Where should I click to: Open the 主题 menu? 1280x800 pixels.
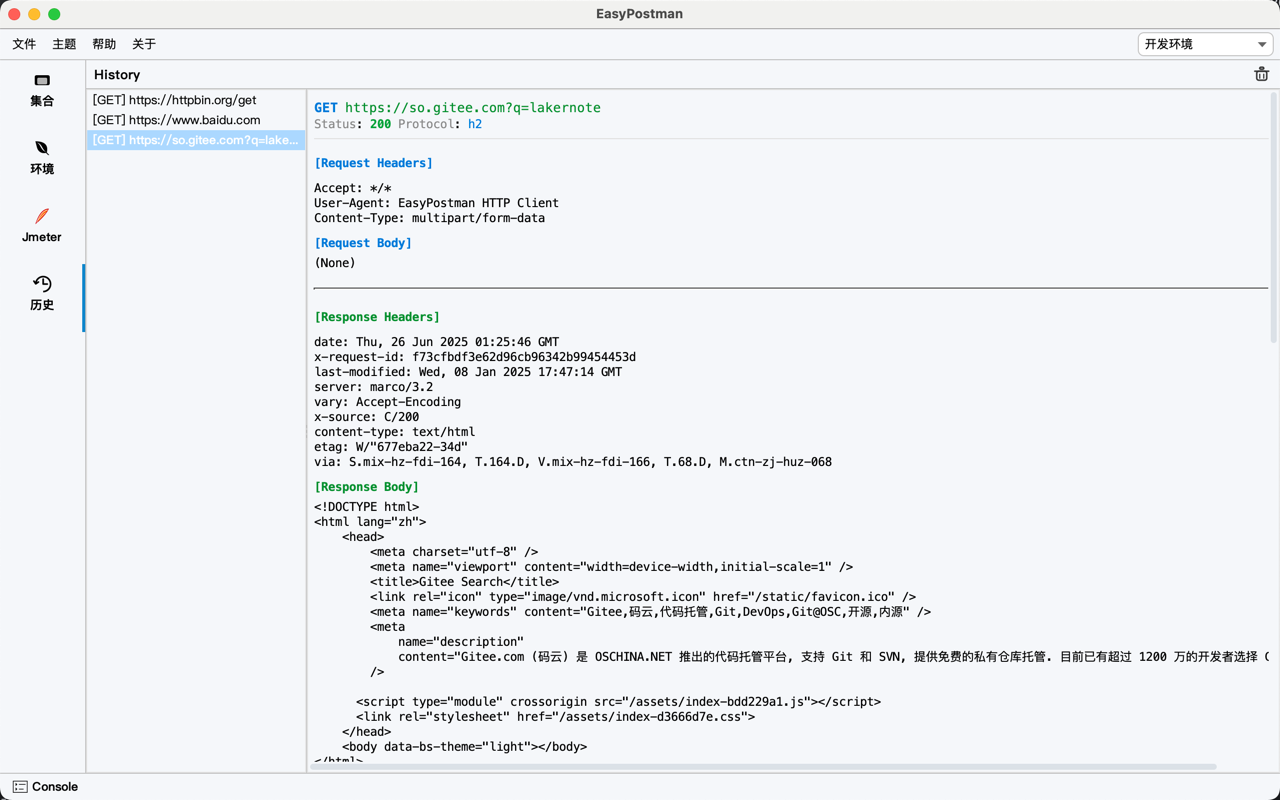pos(64,44)
